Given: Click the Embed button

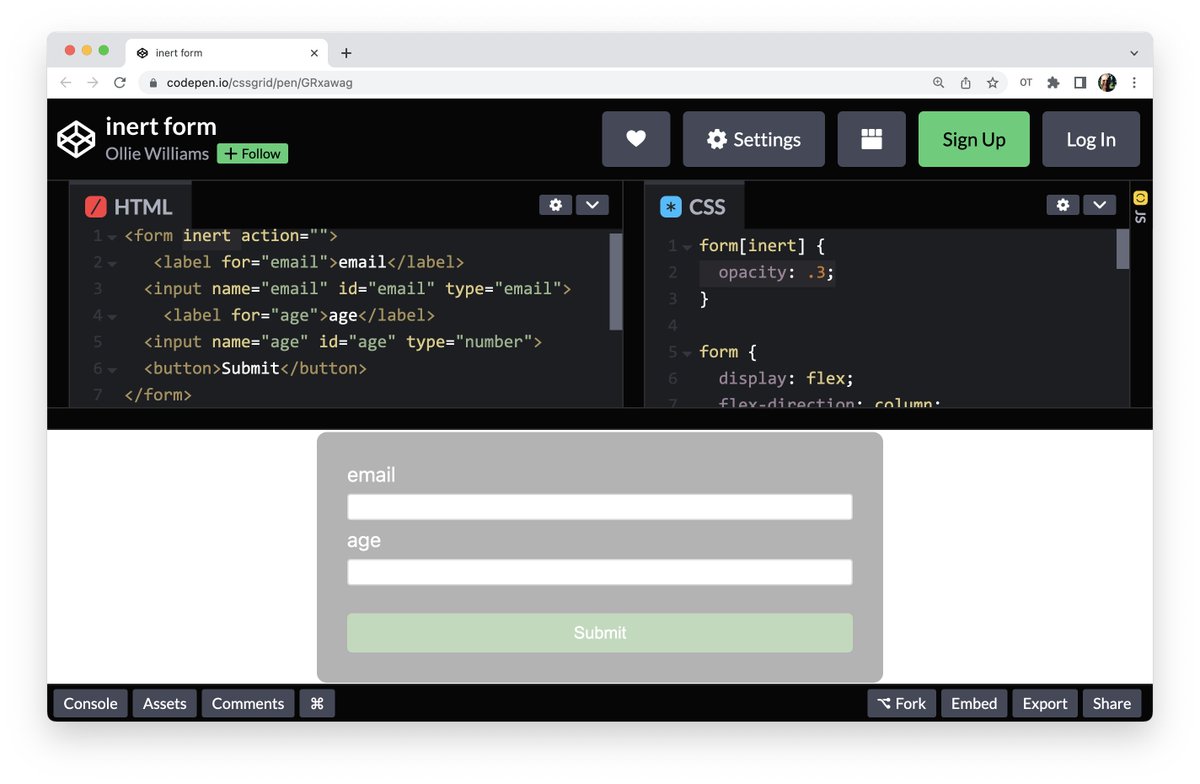Looking at the screenshot, I should [974, 703].
